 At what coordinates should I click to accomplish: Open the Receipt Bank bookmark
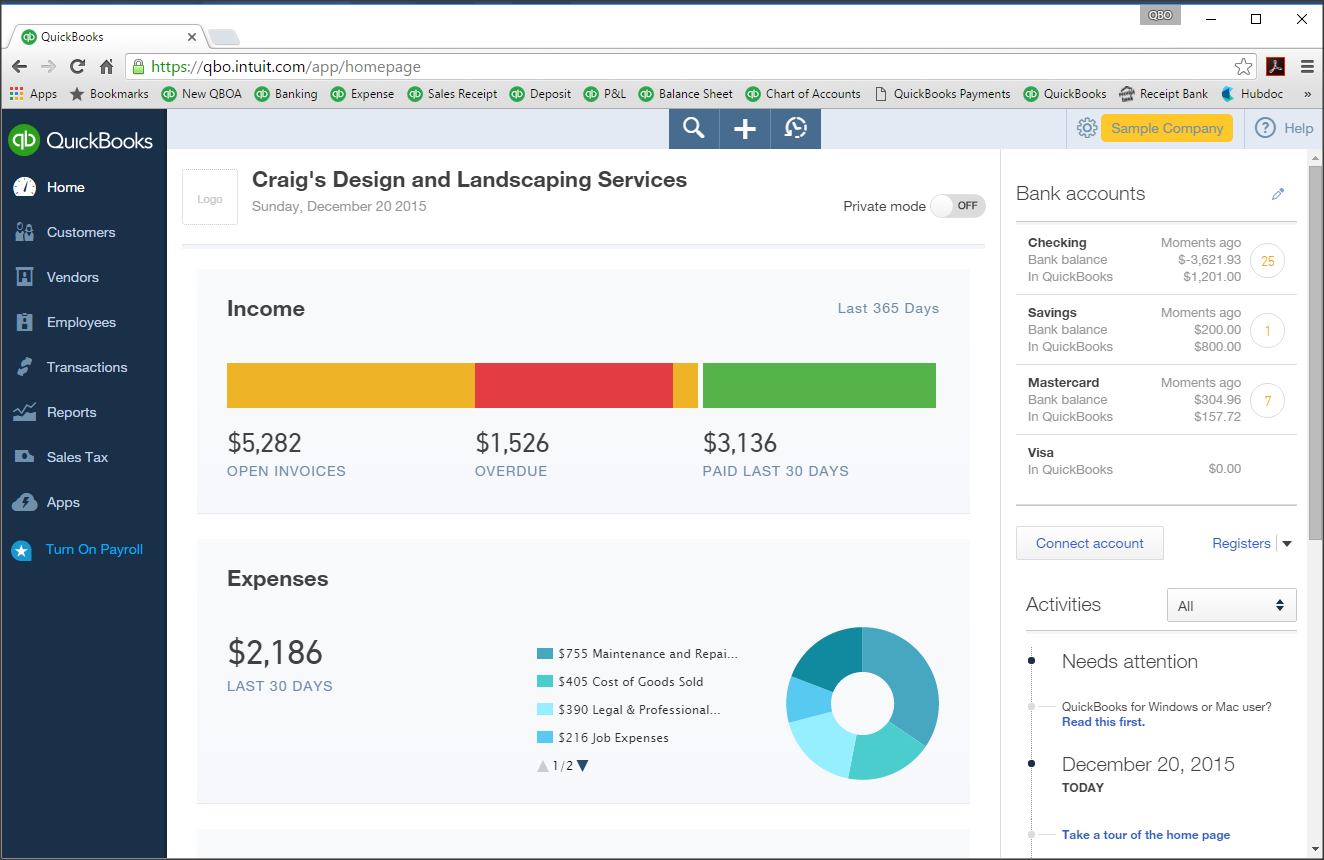1163,94
